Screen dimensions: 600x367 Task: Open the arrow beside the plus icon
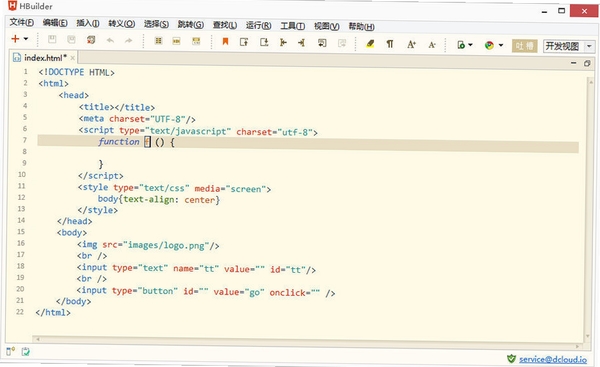click(x=26, y=39)
